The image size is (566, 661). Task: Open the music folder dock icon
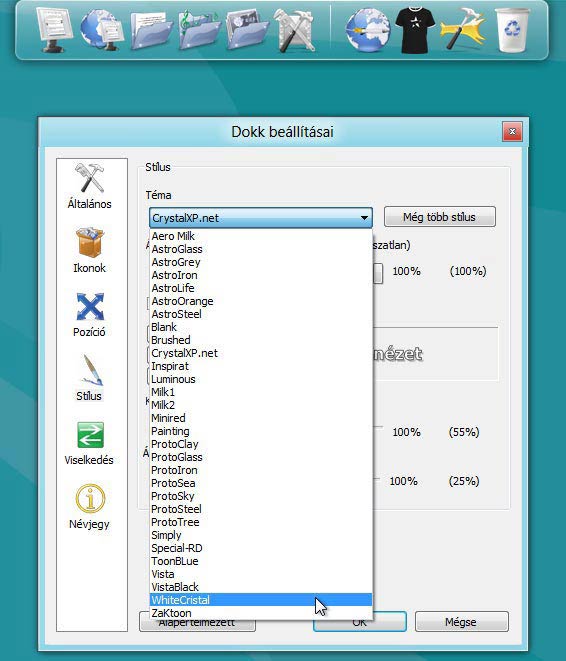[199, 30]
